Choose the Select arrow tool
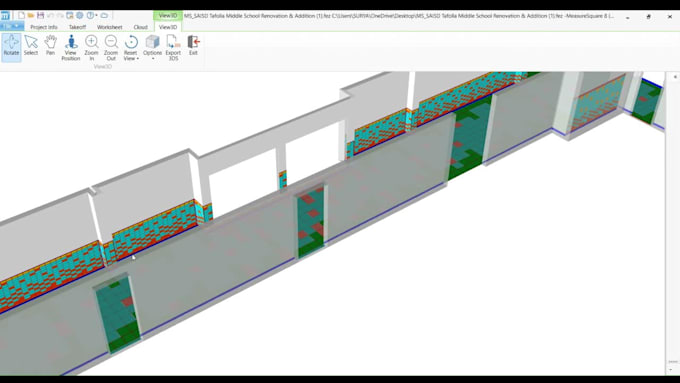The image size is (680, 383). 31,47
